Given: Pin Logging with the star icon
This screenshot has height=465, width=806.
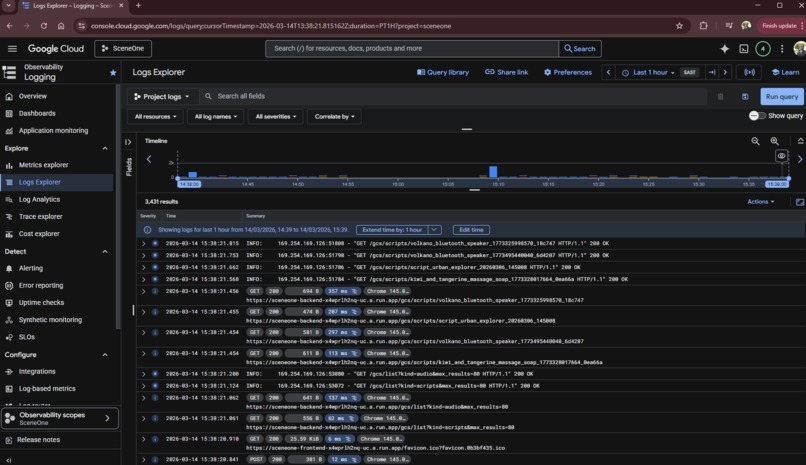Looking at the screenshot, I should tap(113, 72).
